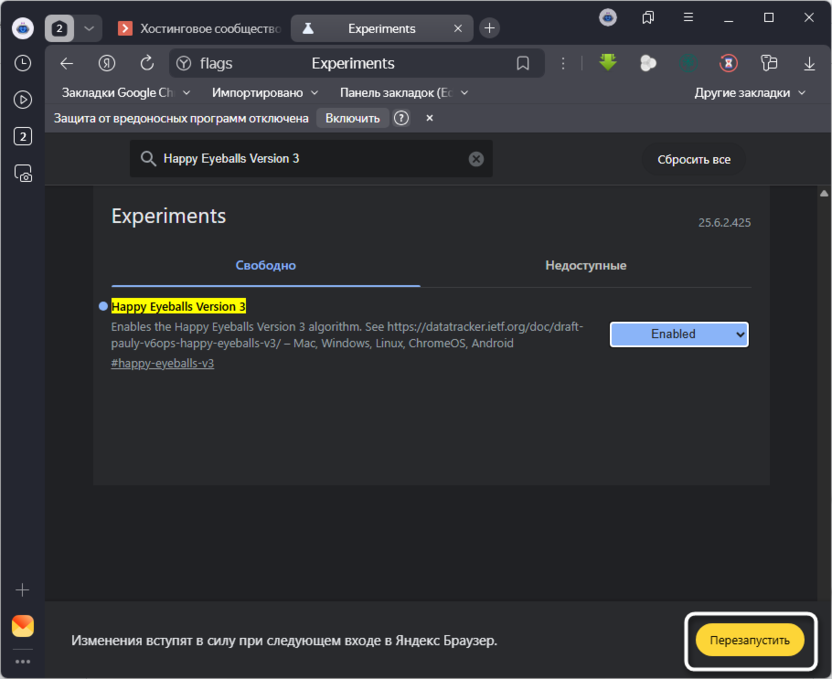Open the Enabled dropdown for Happy Eyeballs
The height and width of the screenshot is (679, 832).
679,334
